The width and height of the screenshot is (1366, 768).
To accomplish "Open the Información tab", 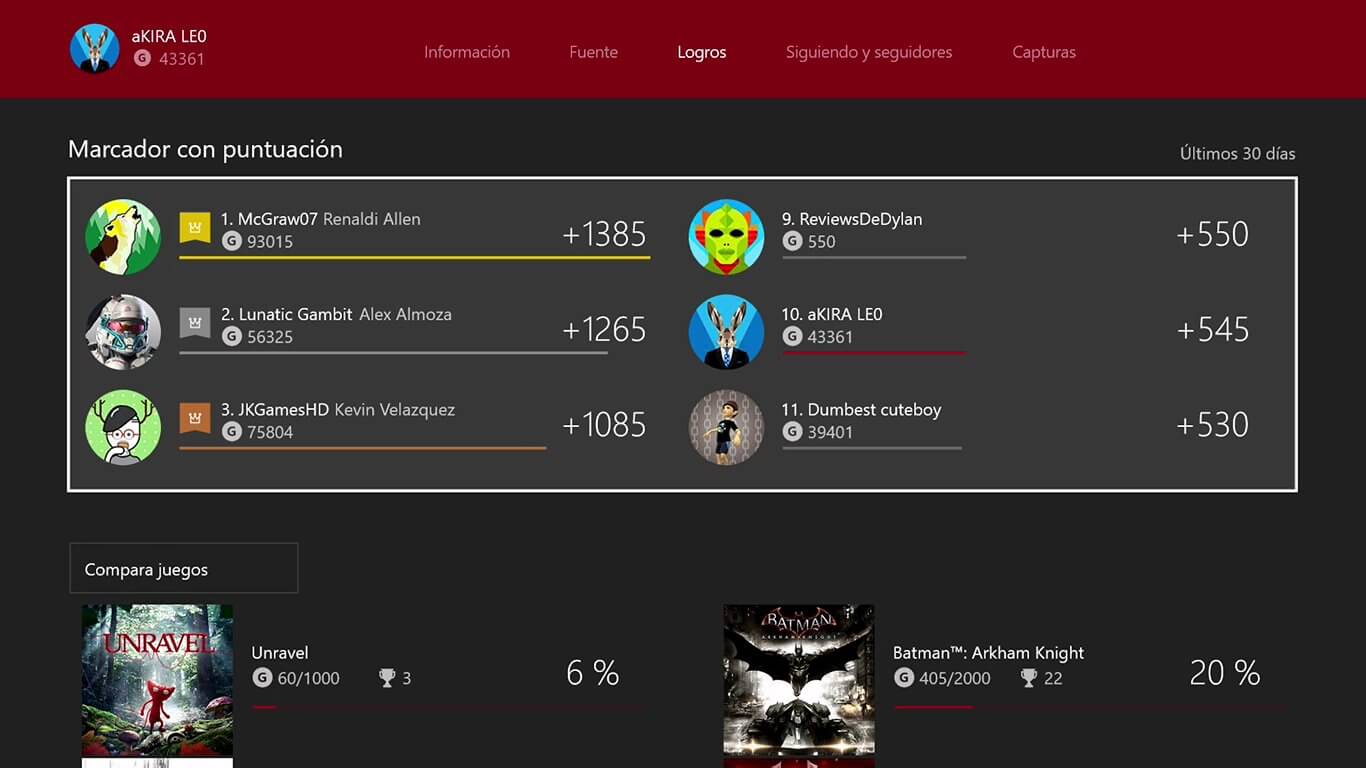I will [x=467, y=52].
